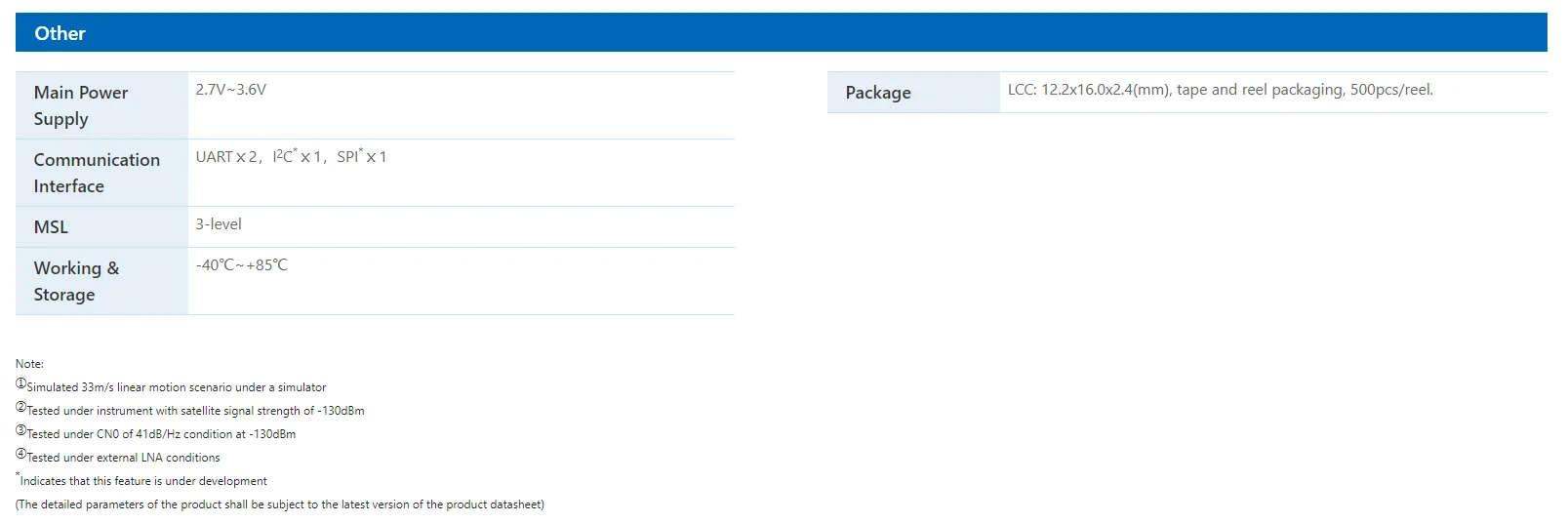Select the Working & Storage label cell

pyautogui.click(x=101, y=281)
